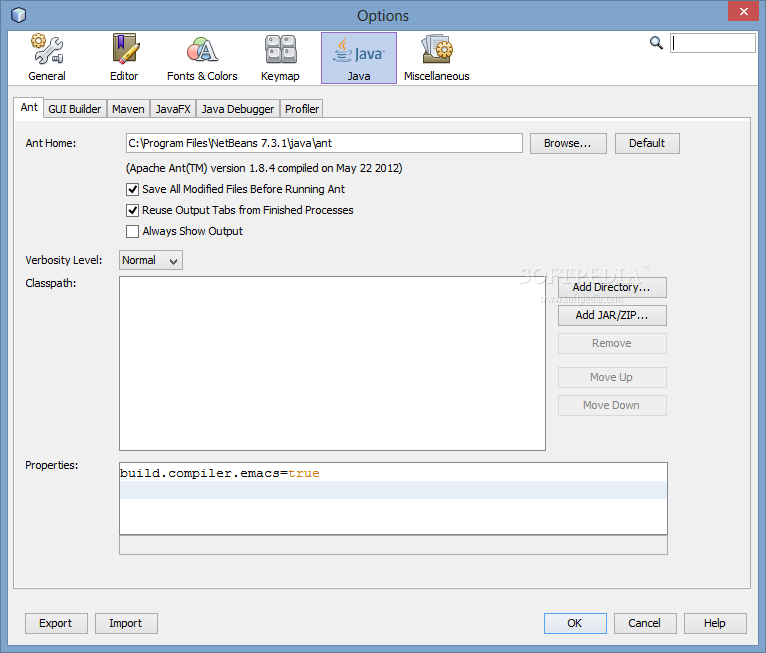Switch to the JavaFX tab
The width and height of the screenshot is (766, 653).
pyautogui.click(x=173, y=109)
